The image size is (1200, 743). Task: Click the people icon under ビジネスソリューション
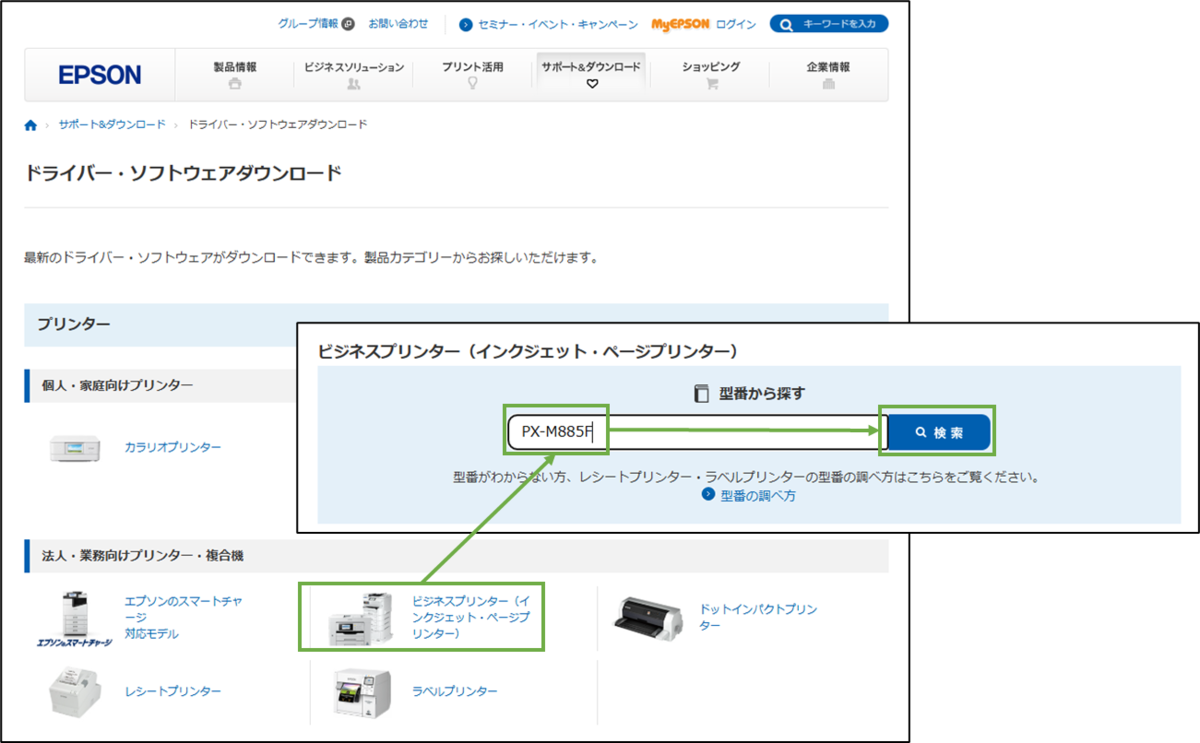pos(354,85)
